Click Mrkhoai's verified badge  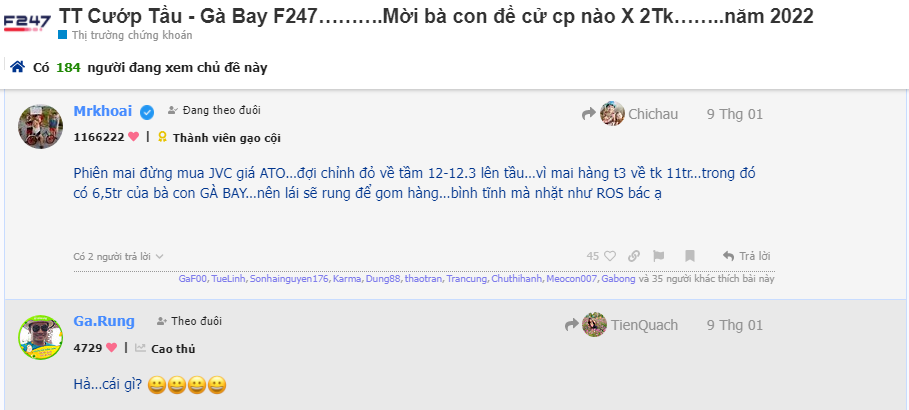[147, 112]
